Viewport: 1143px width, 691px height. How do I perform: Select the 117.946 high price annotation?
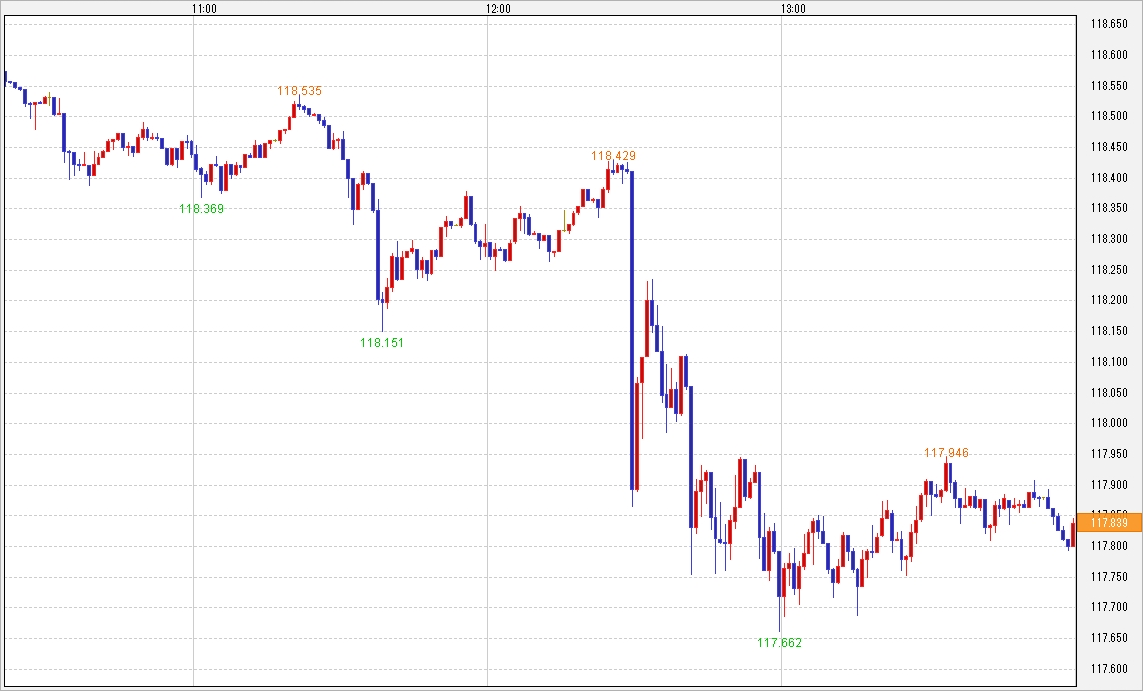point(946,453)
